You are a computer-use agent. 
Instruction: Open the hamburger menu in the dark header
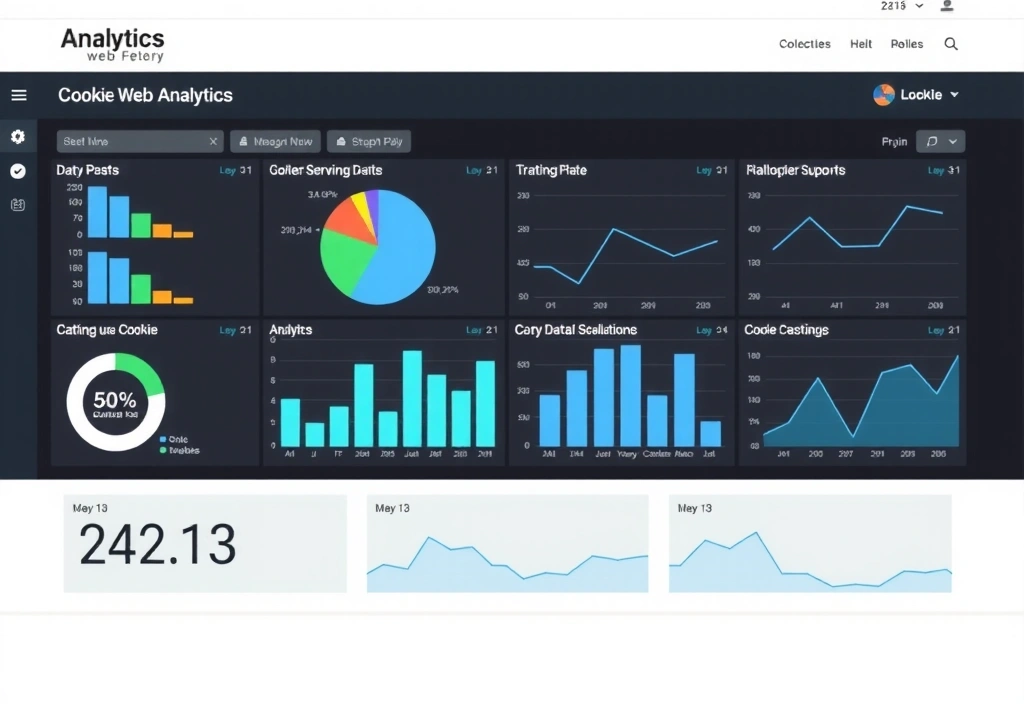point(18,95)
